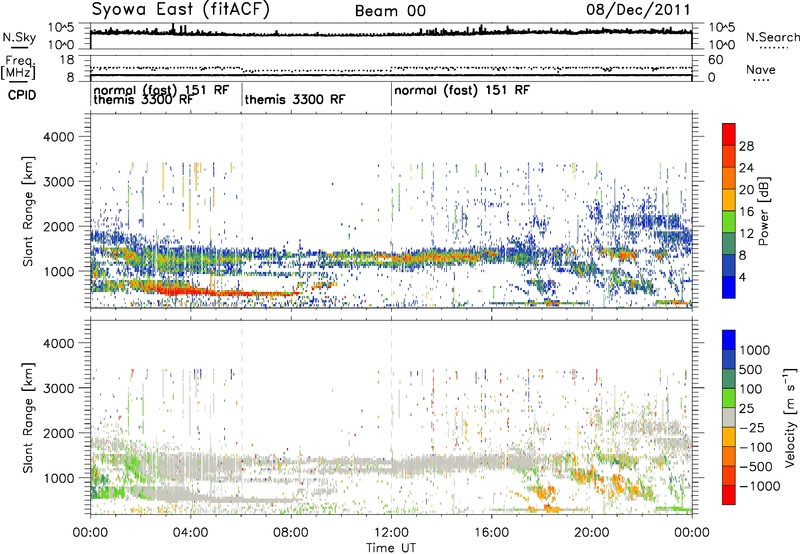Click the 'Beam 00' label
800x554 pixels.
coord(390,11)
